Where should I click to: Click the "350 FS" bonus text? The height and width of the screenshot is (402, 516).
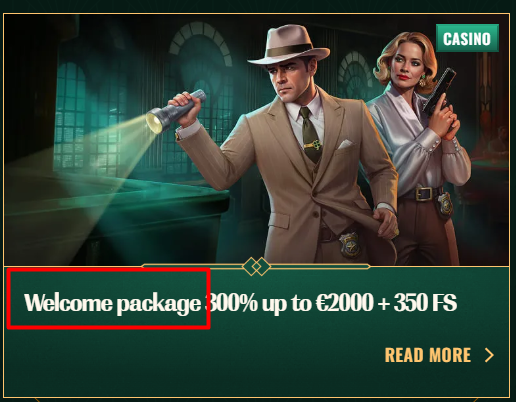pos(425,303)
